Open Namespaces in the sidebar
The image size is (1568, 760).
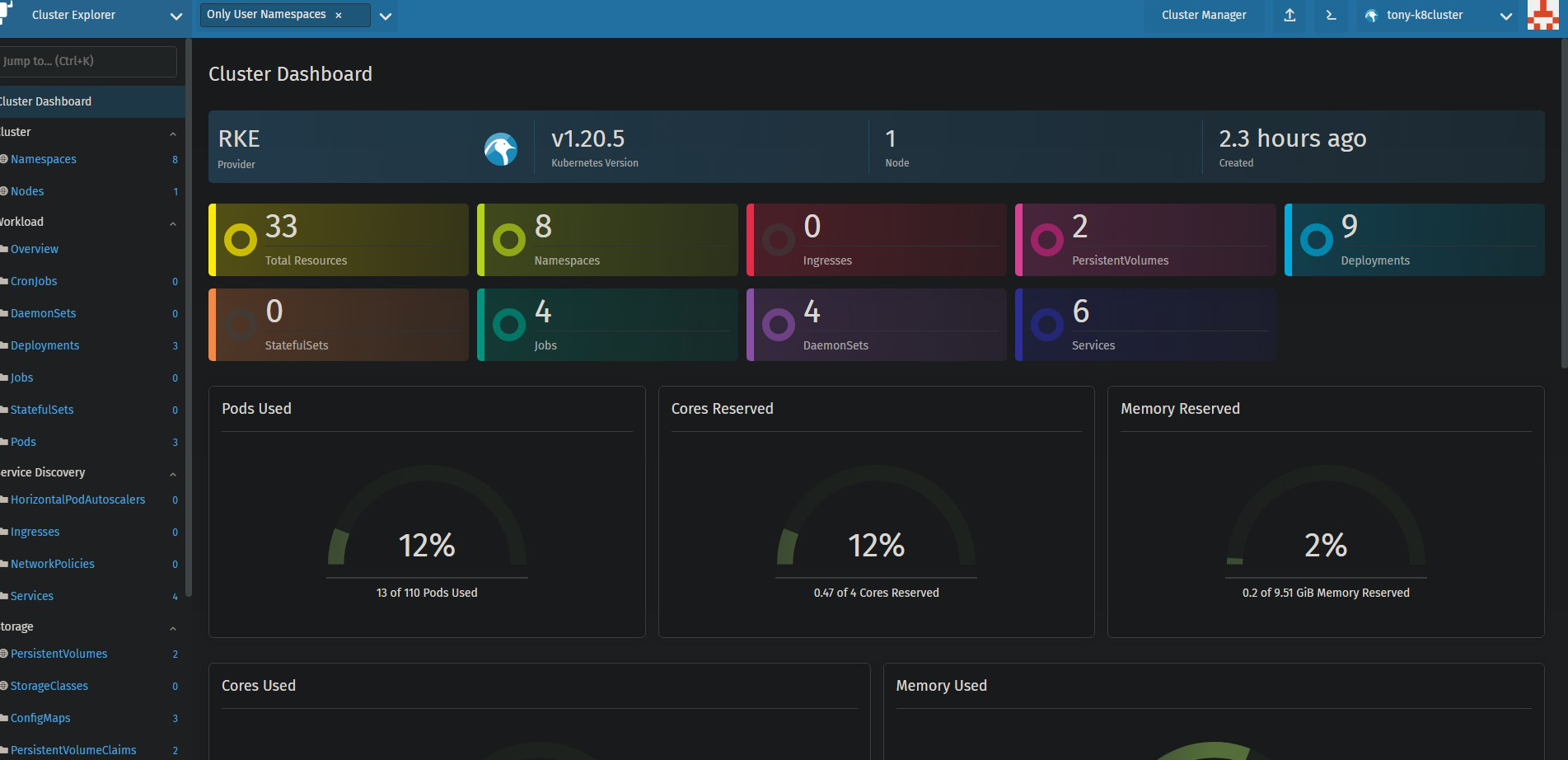tap(44, 159)
